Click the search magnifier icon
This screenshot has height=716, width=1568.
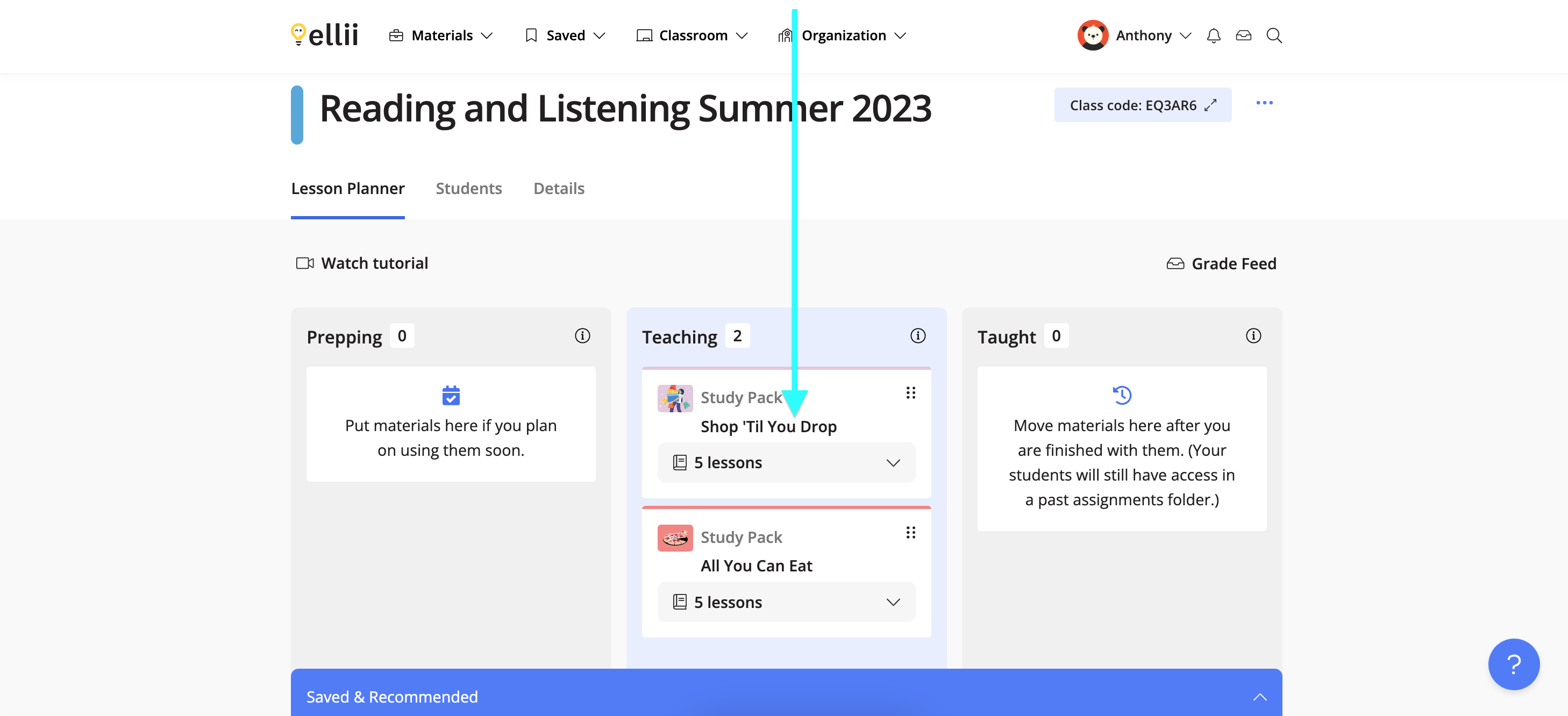coord(1274,36)
